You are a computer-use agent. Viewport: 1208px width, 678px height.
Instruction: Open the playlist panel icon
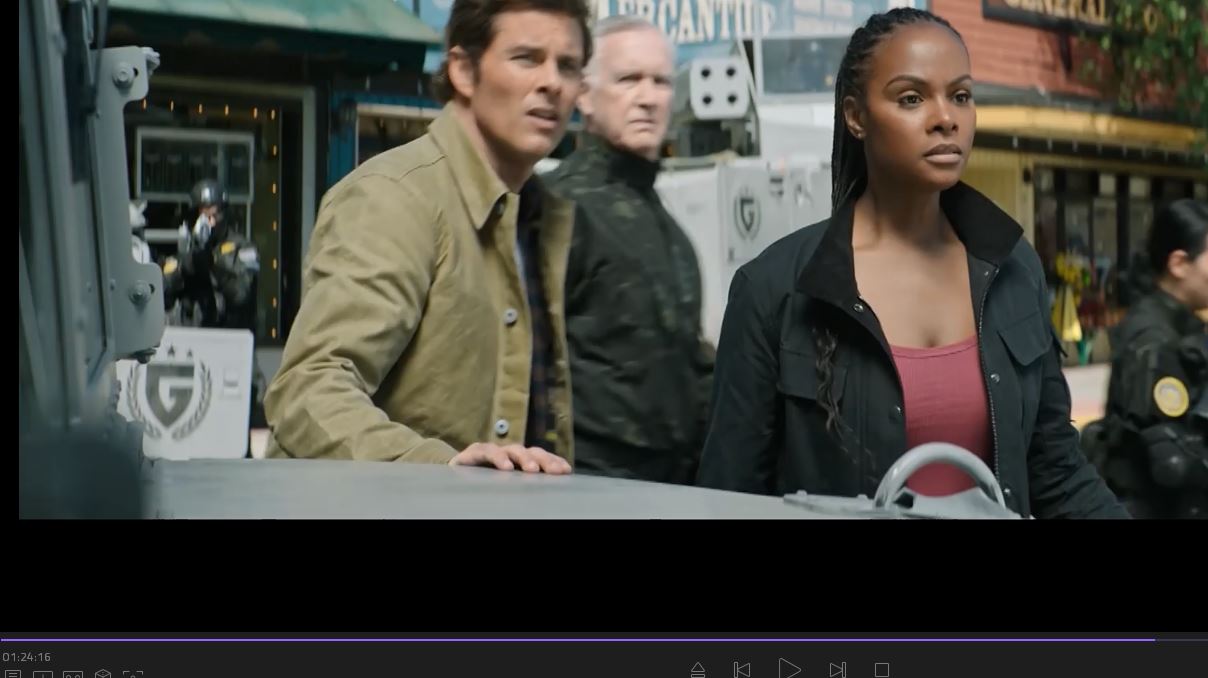(x=12, y=675)
